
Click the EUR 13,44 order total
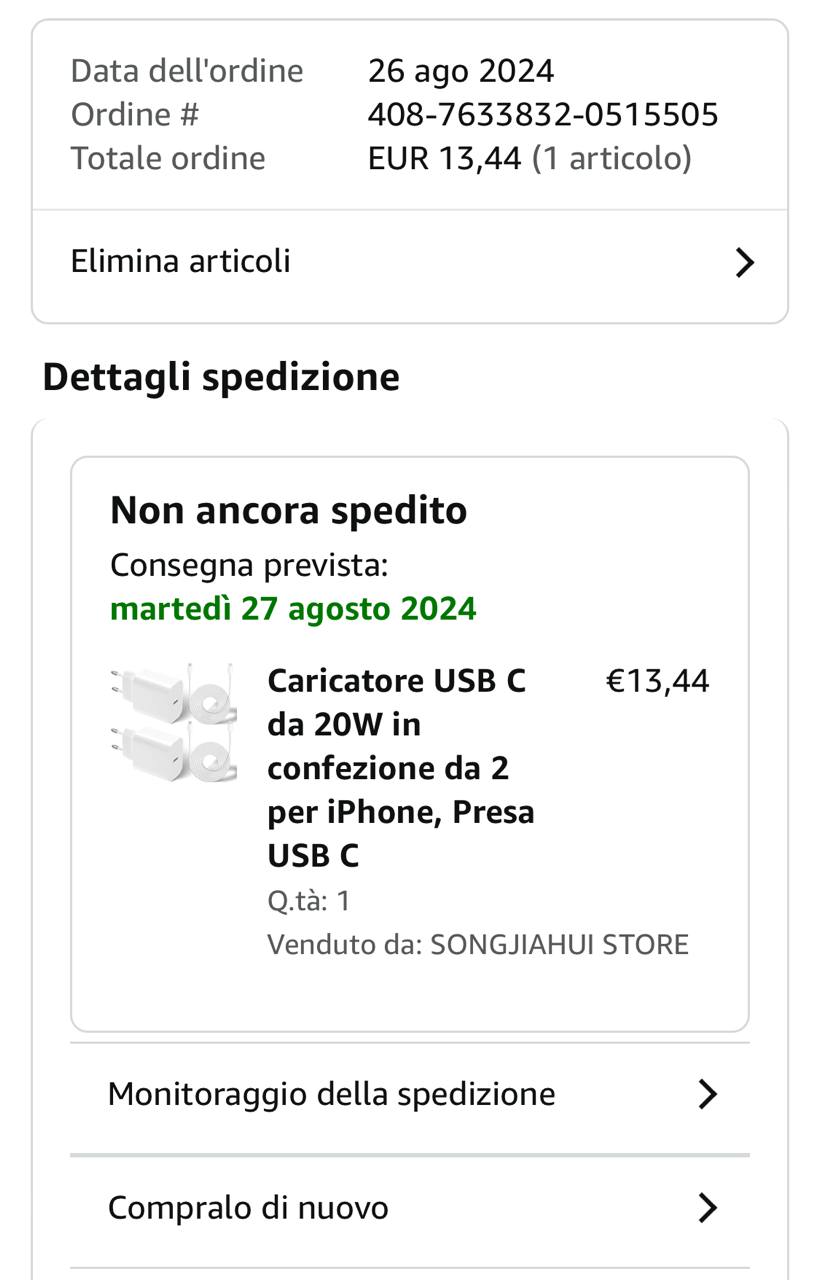coord(445,159)
